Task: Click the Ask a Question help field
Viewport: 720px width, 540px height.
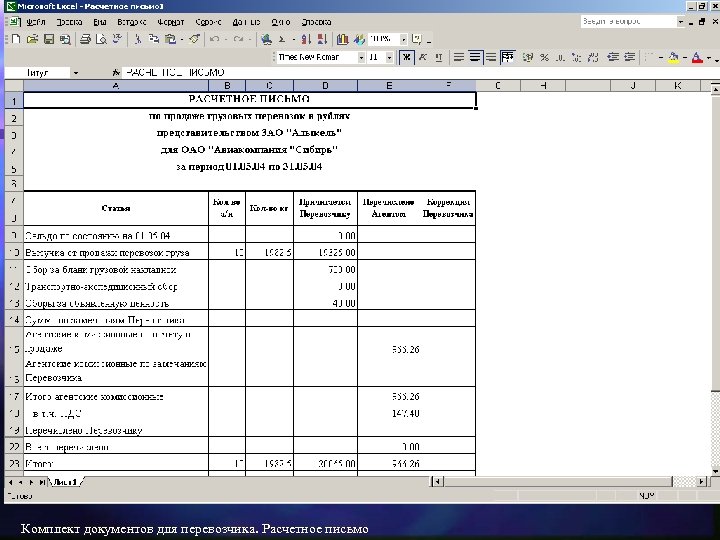Action: (x=628, y=22)
